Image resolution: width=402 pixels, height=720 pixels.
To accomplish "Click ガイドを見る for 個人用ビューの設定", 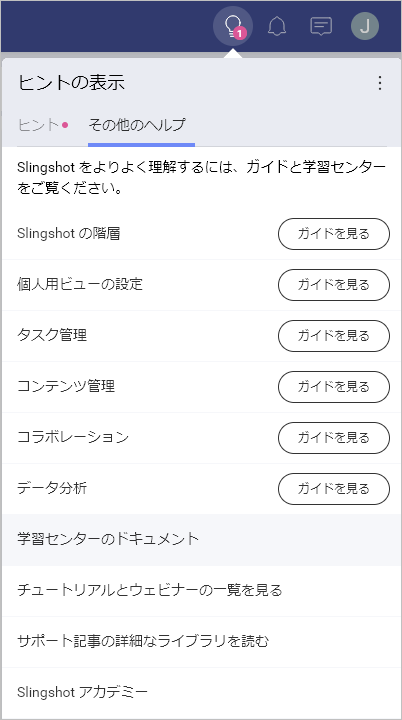I will click(x=334, y=285).
